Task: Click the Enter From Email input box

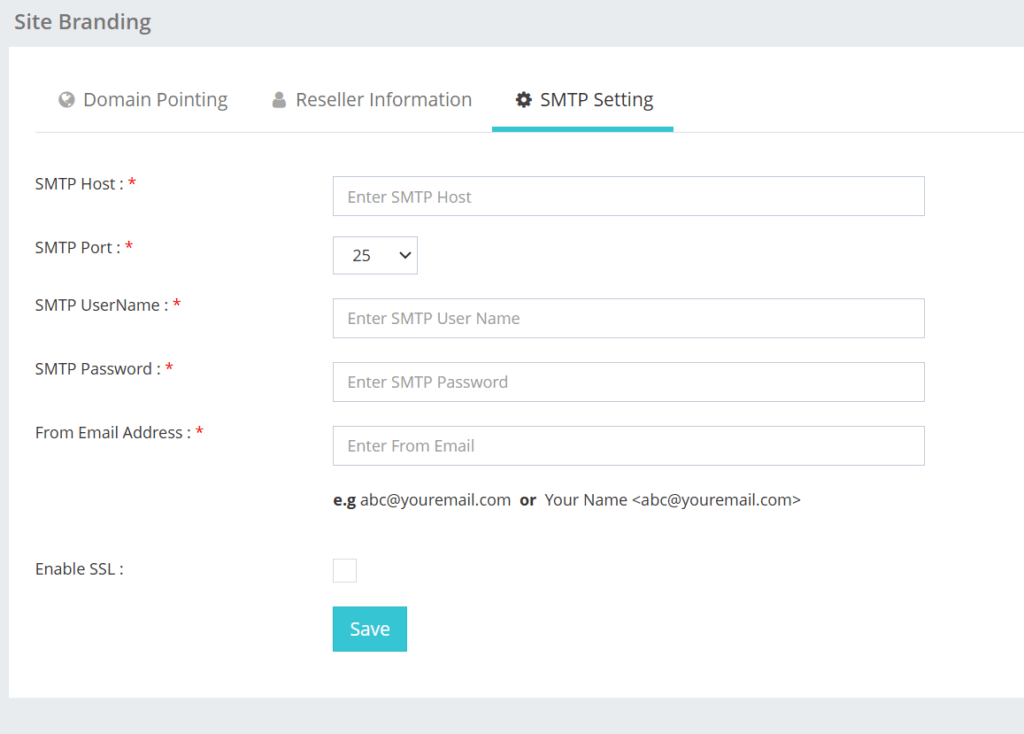Action: [628, 446]
